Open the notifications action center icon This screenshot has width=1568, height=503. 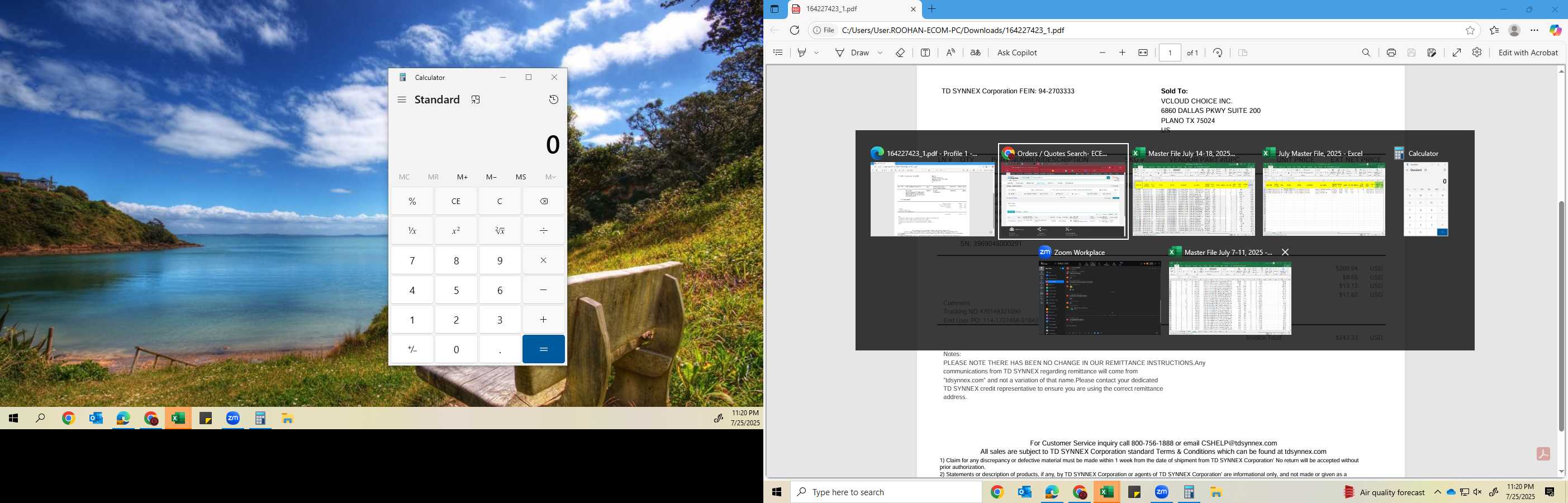pos(1550,492)
